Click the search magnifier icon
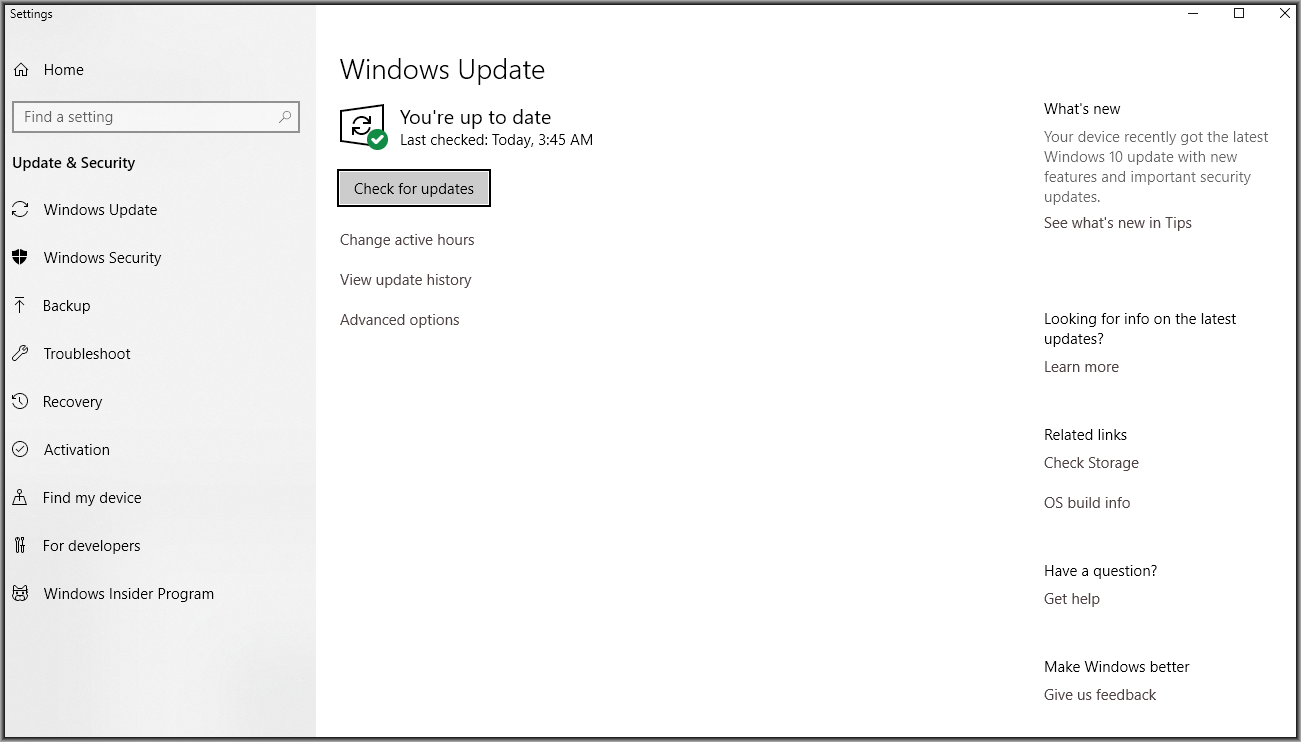 coord(285,117)
